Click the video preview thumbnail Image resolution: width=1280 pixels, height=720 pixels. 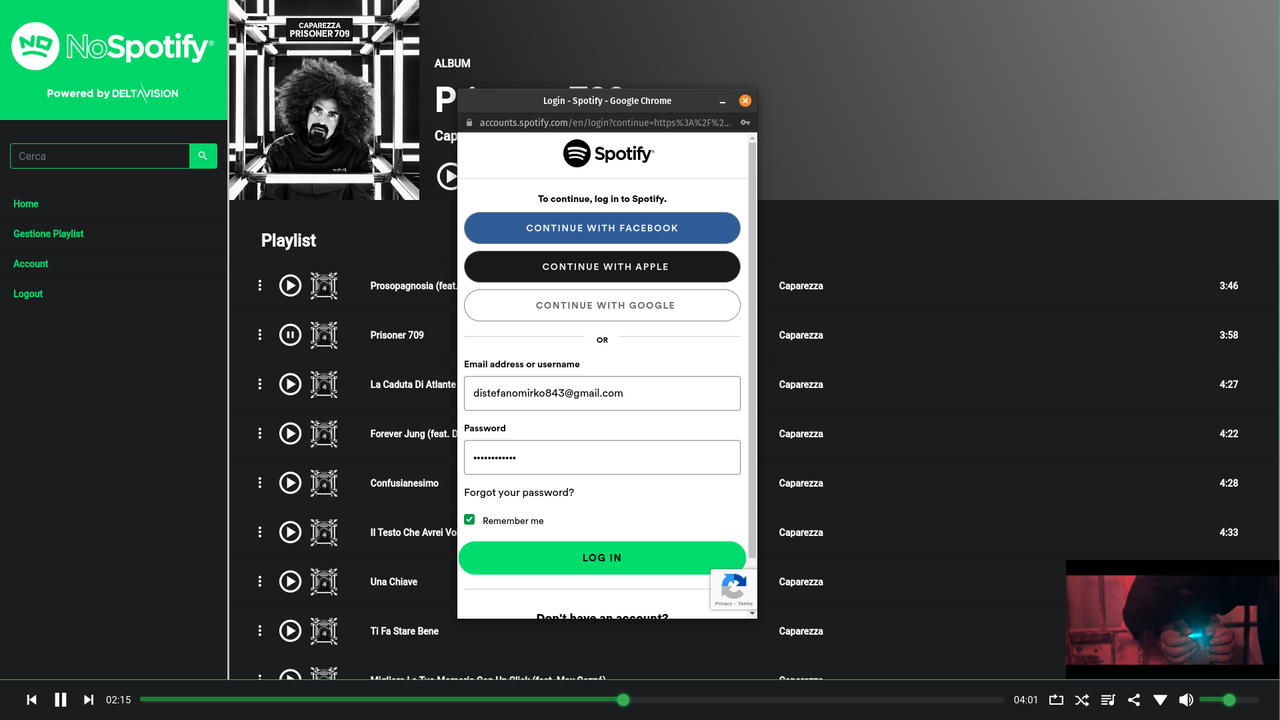click(1172, 619)
